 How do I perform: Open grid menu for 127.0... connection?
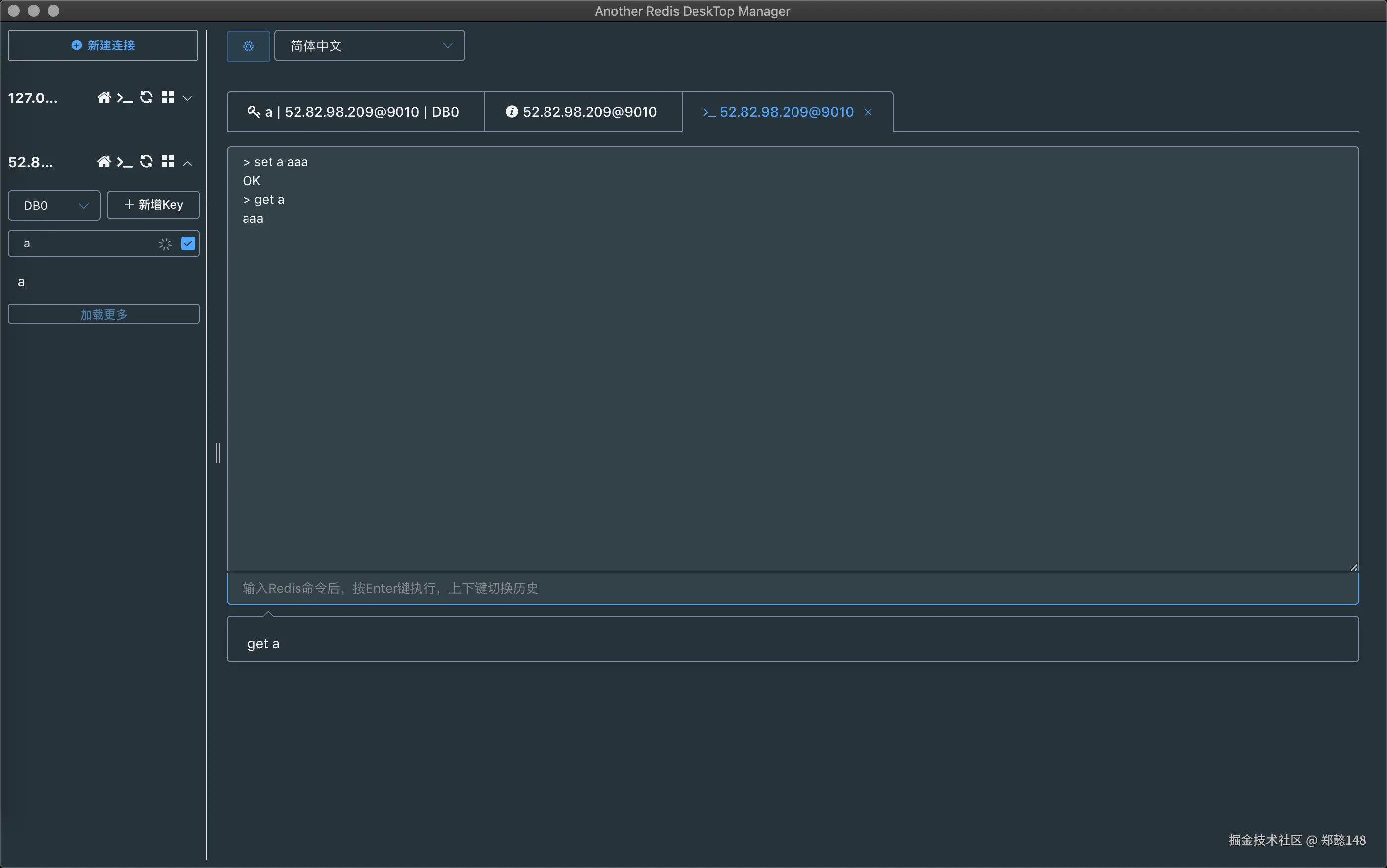168,97
